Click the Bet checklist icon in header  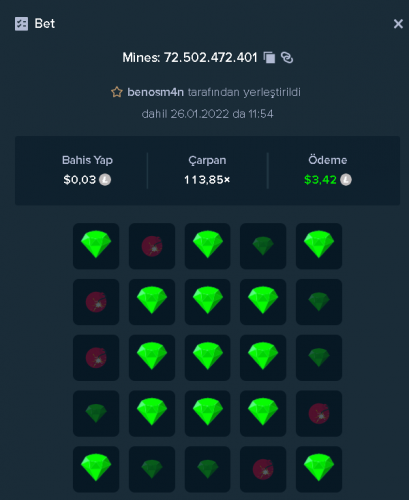21,24
